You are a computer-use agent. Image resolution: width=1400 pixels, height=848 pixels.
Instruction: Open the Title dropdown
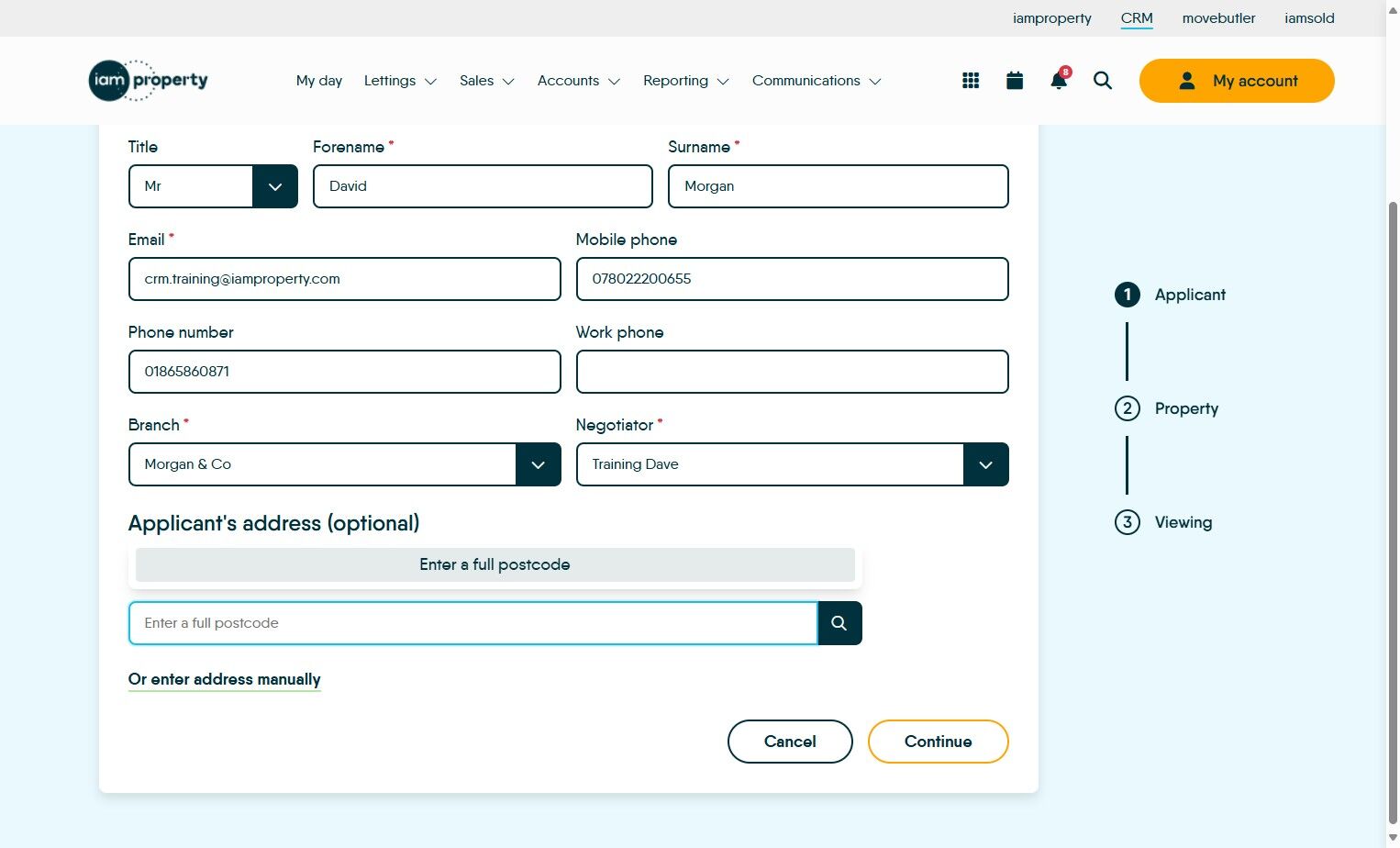213,186
